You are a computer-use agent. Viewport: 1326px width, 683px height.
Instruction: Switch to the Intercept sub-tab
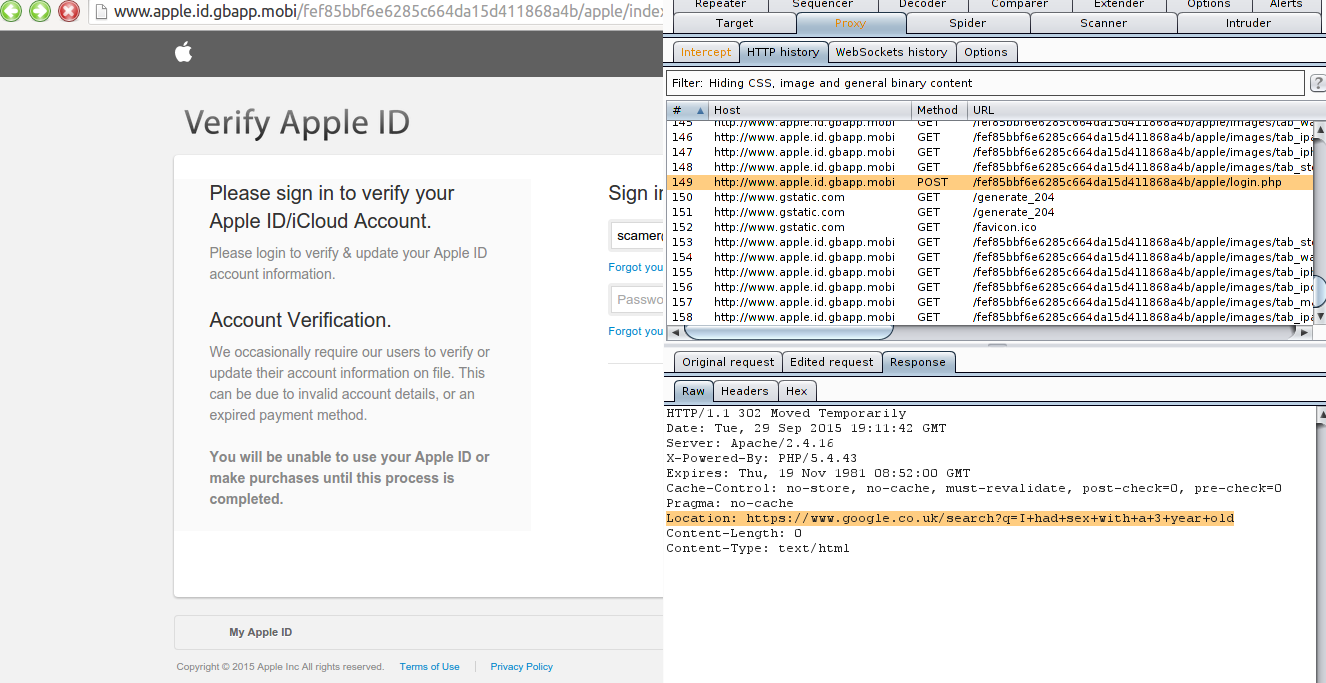click(706, 52)
